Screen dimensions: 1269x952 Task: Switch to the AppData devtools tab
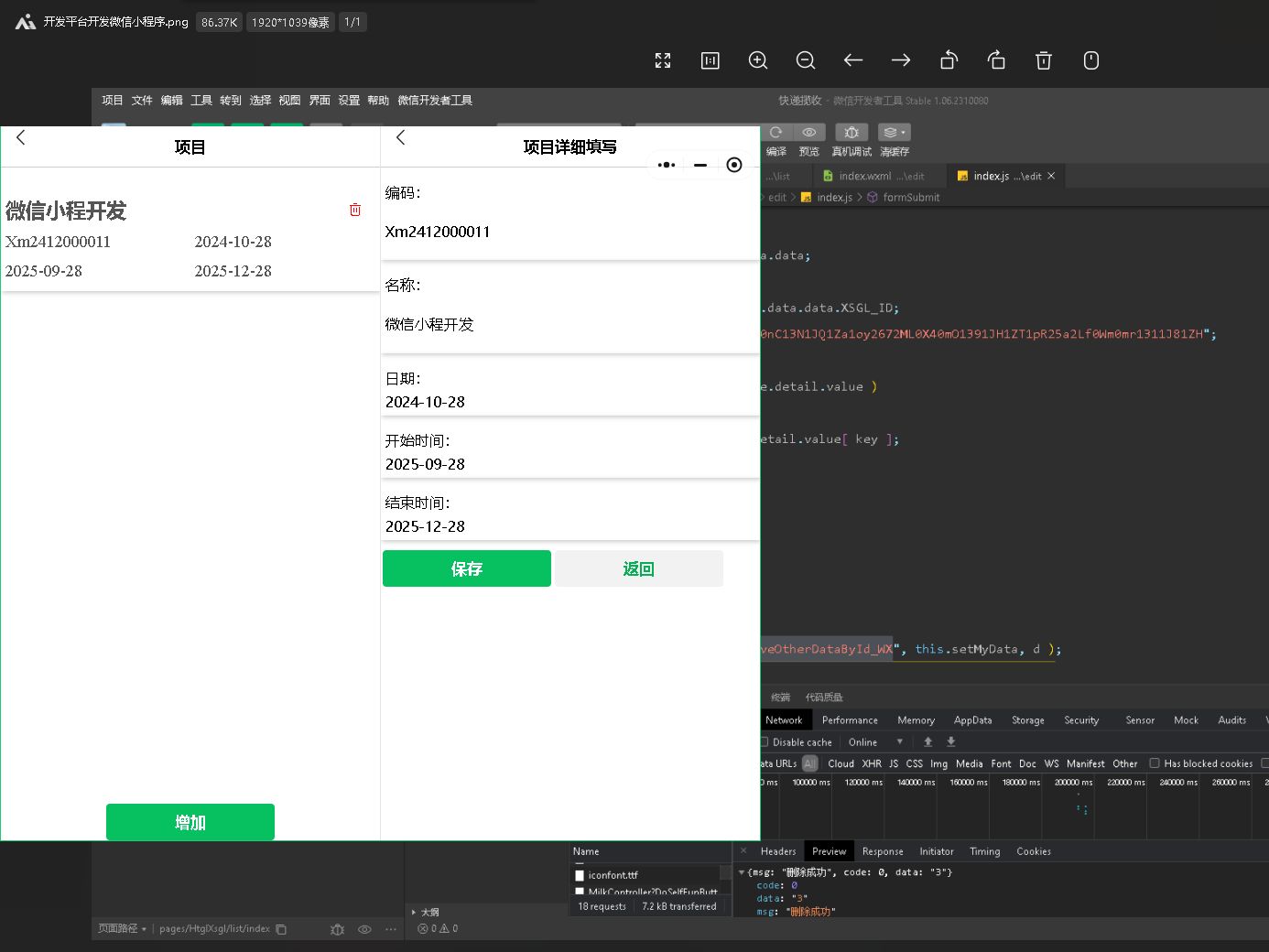click(972, 720)
